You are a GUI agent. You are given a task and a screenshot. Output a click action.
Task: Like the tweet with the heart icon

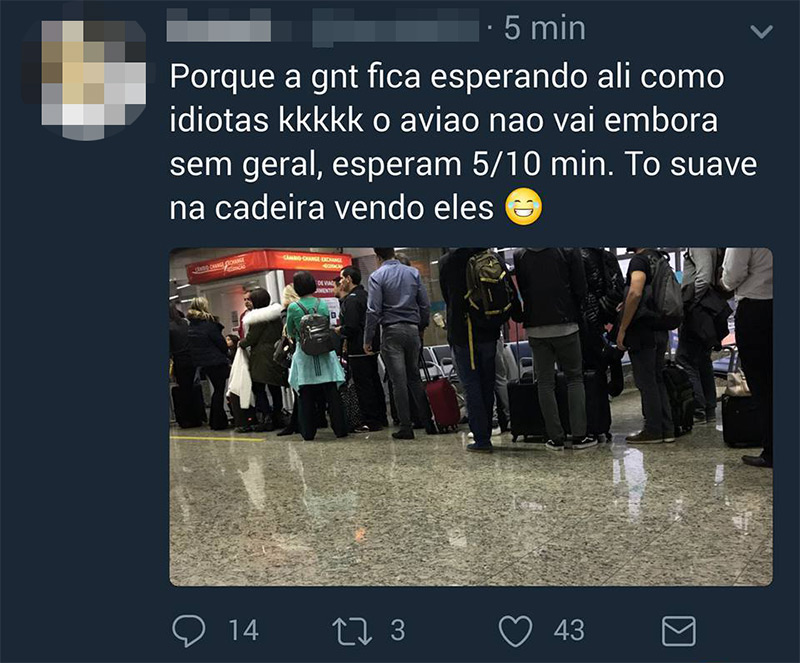pyautogui.click(x=515, y=631)
